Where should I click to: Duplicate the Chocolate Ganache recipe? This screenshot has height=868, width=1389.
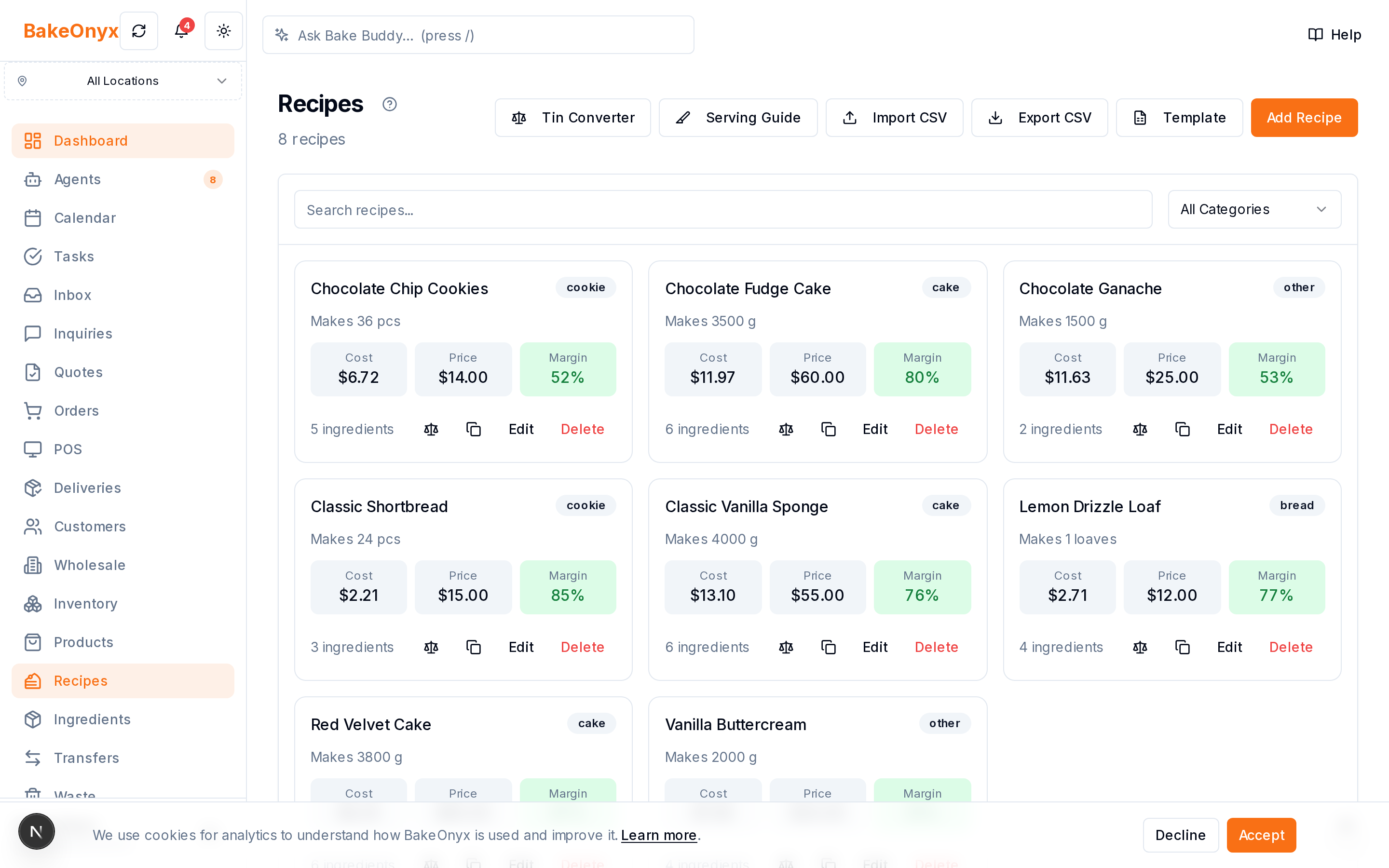(x=1183, y=429)
